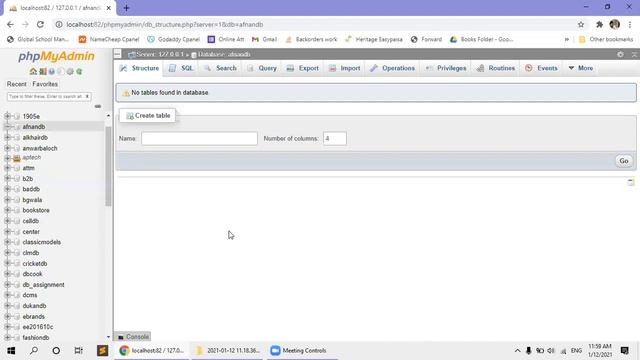Open the page-related settings icon at right

pos(631,182)
